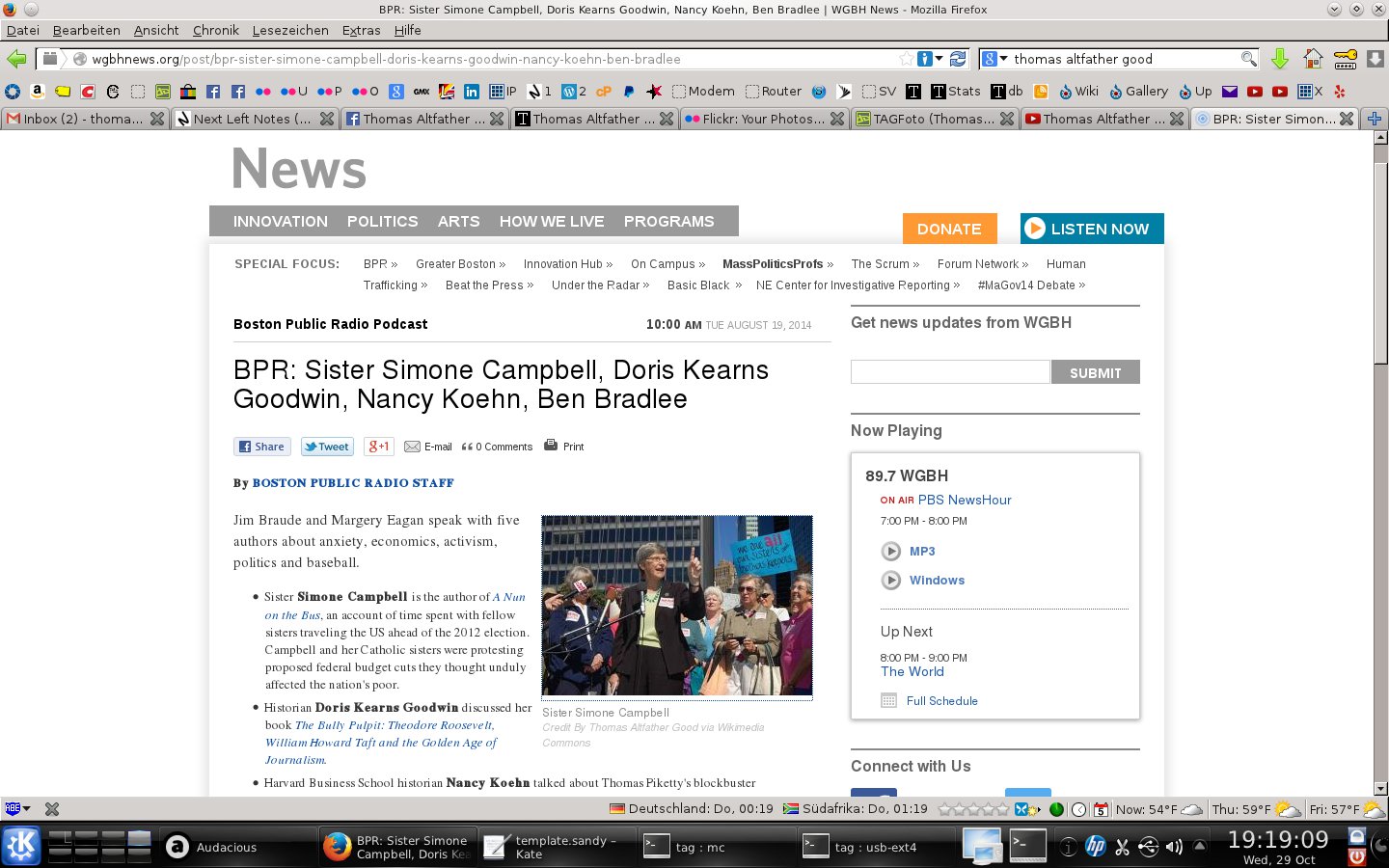
Task: Open the KDE application launcher
Action: tap(21, 846)
